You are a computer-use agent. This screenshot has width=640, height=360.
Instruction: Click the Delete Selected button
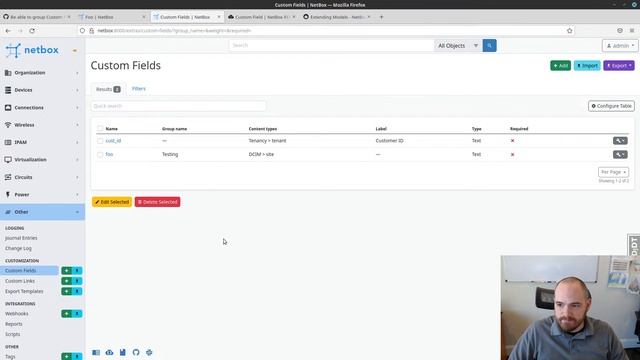coord(158,202)
